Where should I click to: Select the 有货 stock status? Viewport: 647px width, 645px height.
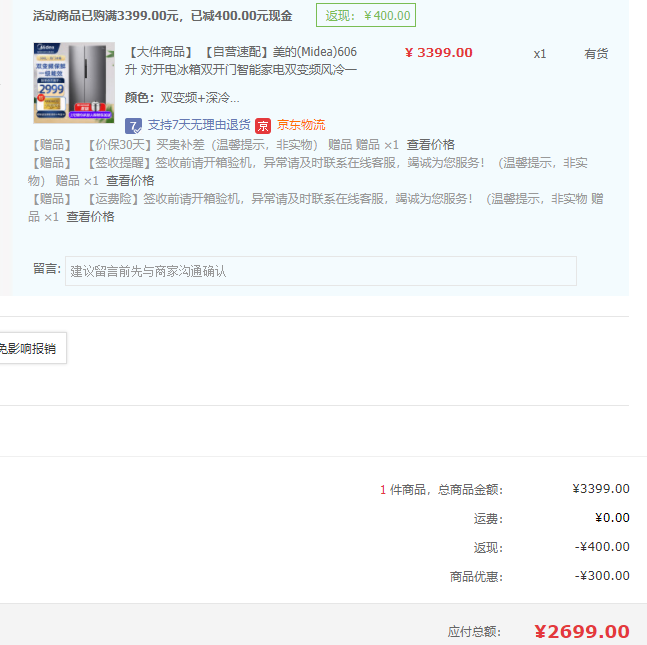point(596,54)
